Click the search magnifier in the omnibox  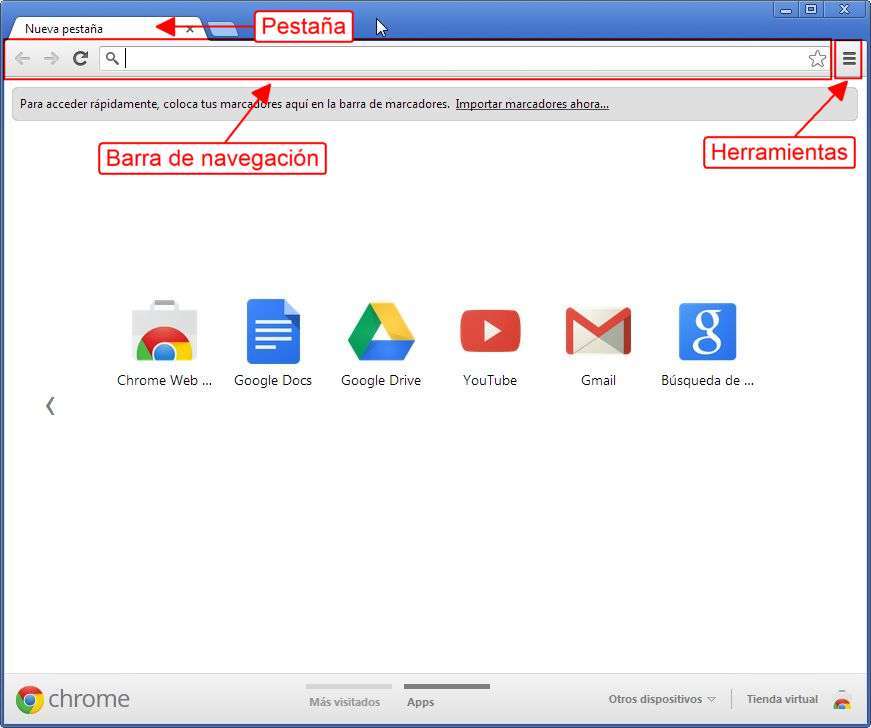[112, 58]
